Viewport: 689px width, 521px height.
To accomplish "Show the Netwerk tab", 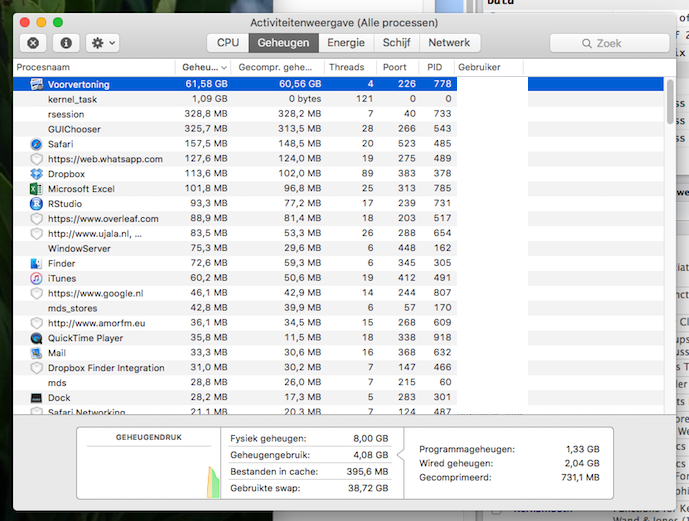I will 449,43.
